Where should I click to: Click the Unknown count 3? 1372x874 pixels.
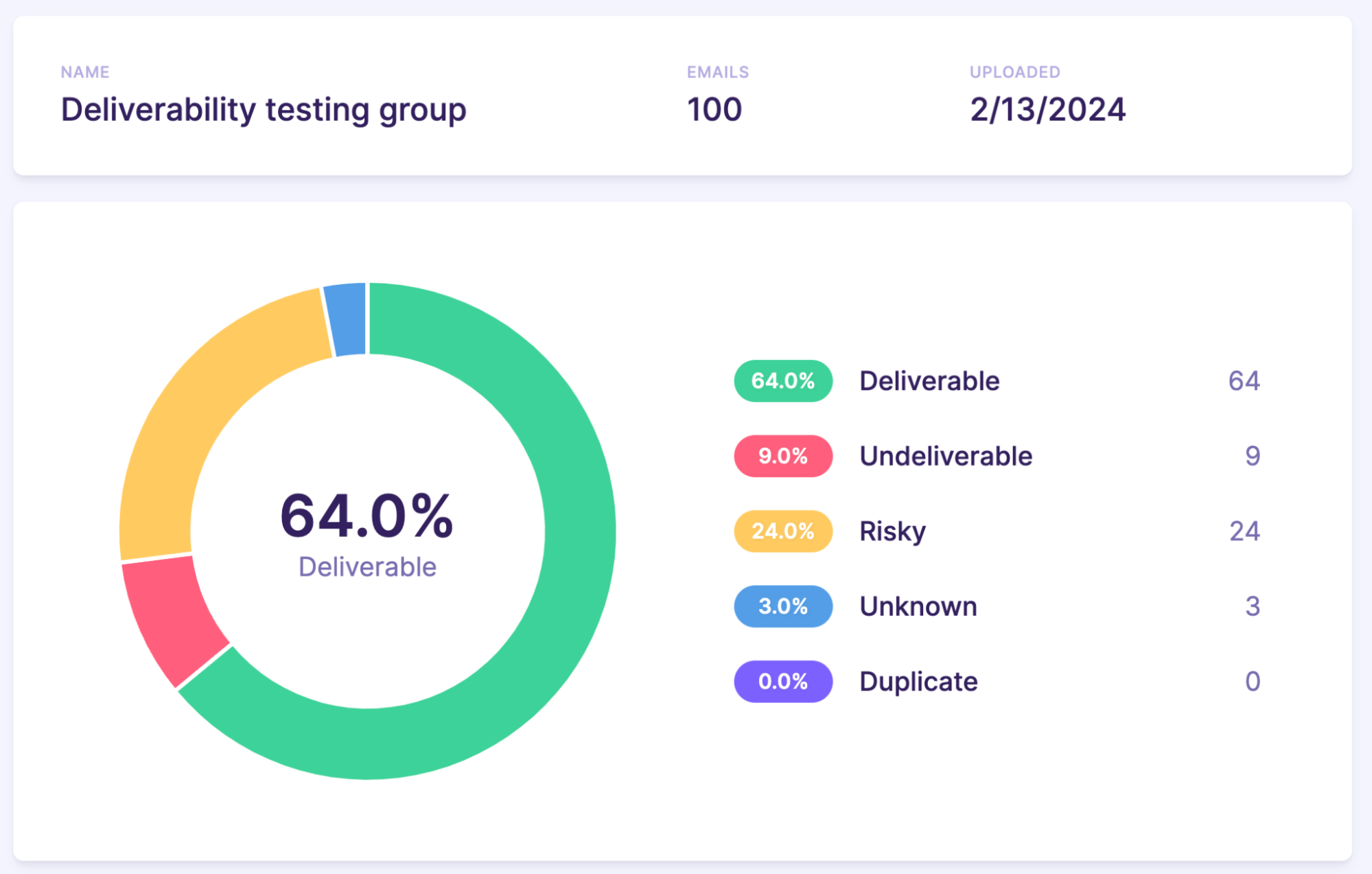[x=1253, y=606]
